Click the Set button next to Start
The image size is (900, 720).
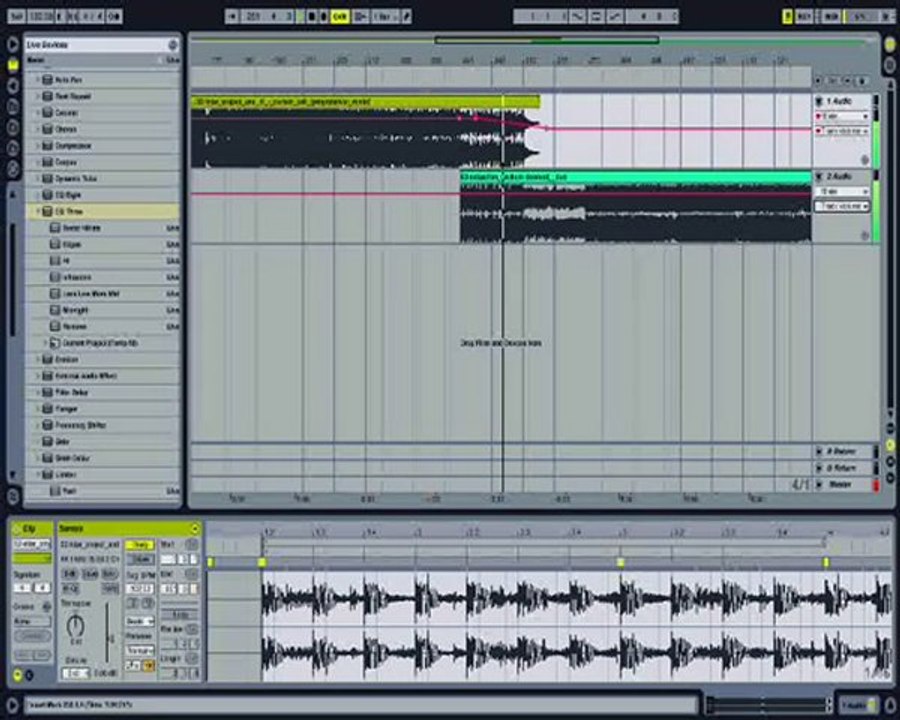point(192,544)
